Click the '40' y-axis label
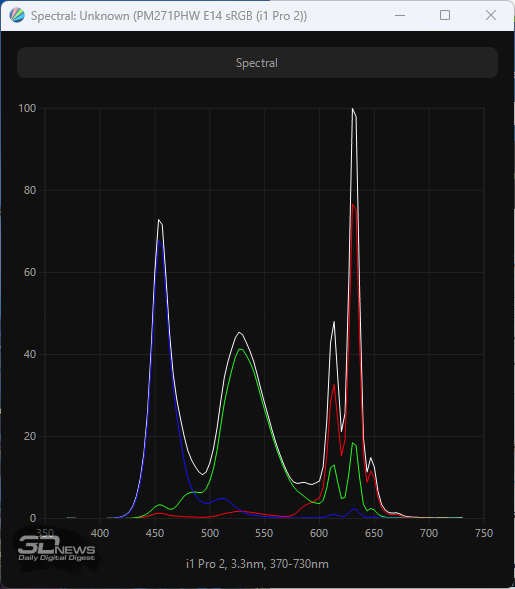 (x=30, y=354)
